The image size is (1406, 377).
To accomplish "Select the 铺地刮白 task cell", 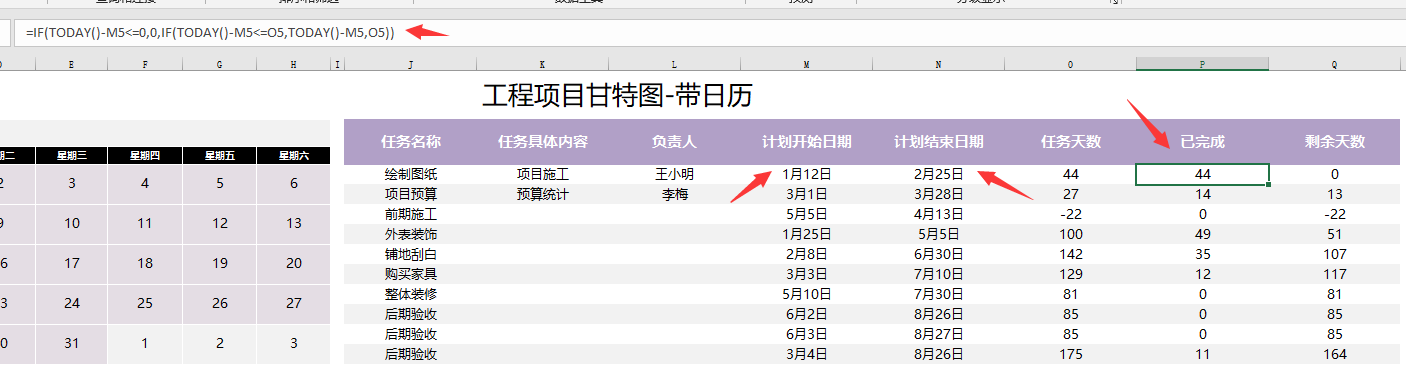I will click(x=411, y=254).
